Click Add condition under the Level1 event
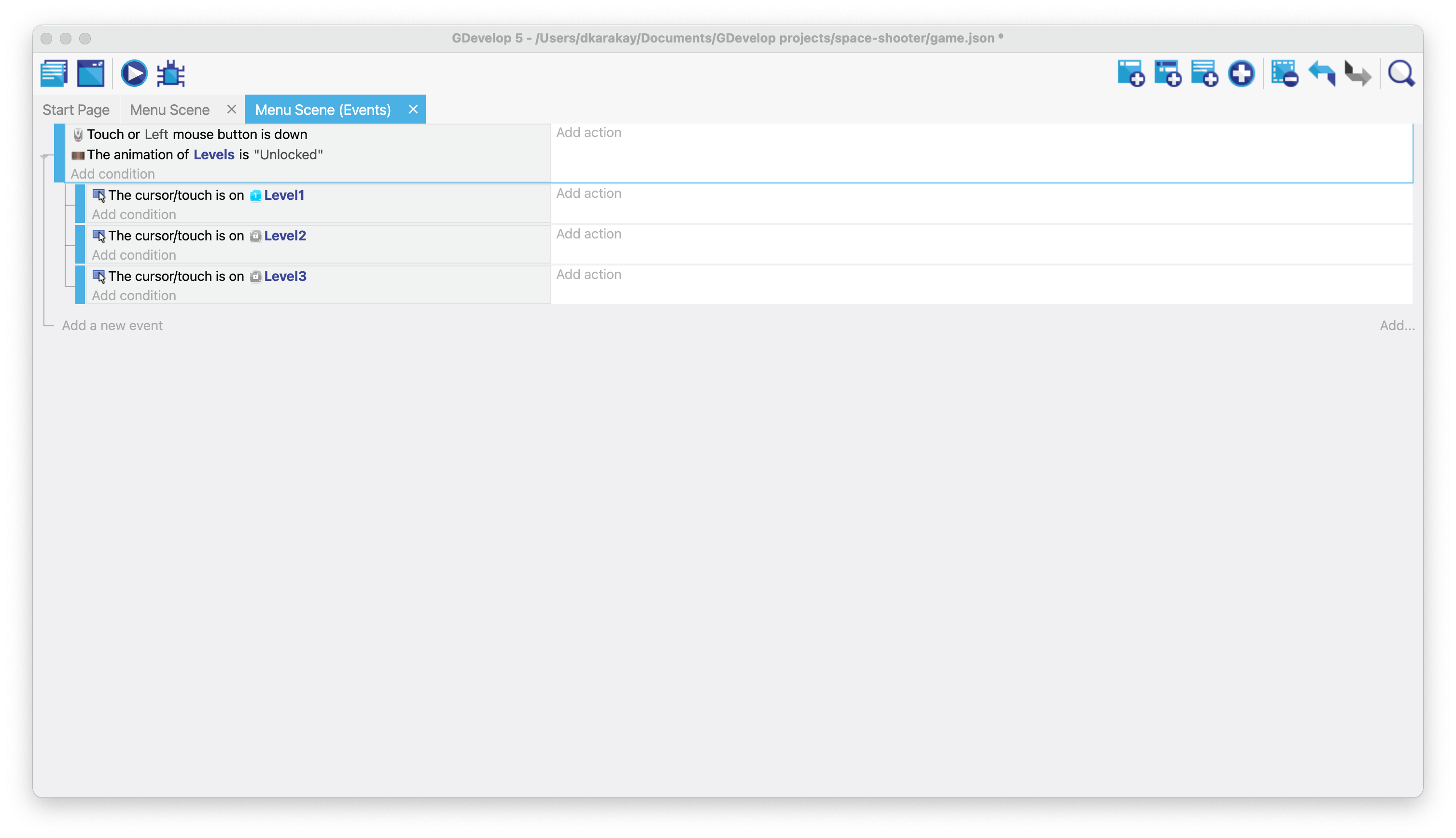This screenshot has height=838, width=1456. pos(134,215)
